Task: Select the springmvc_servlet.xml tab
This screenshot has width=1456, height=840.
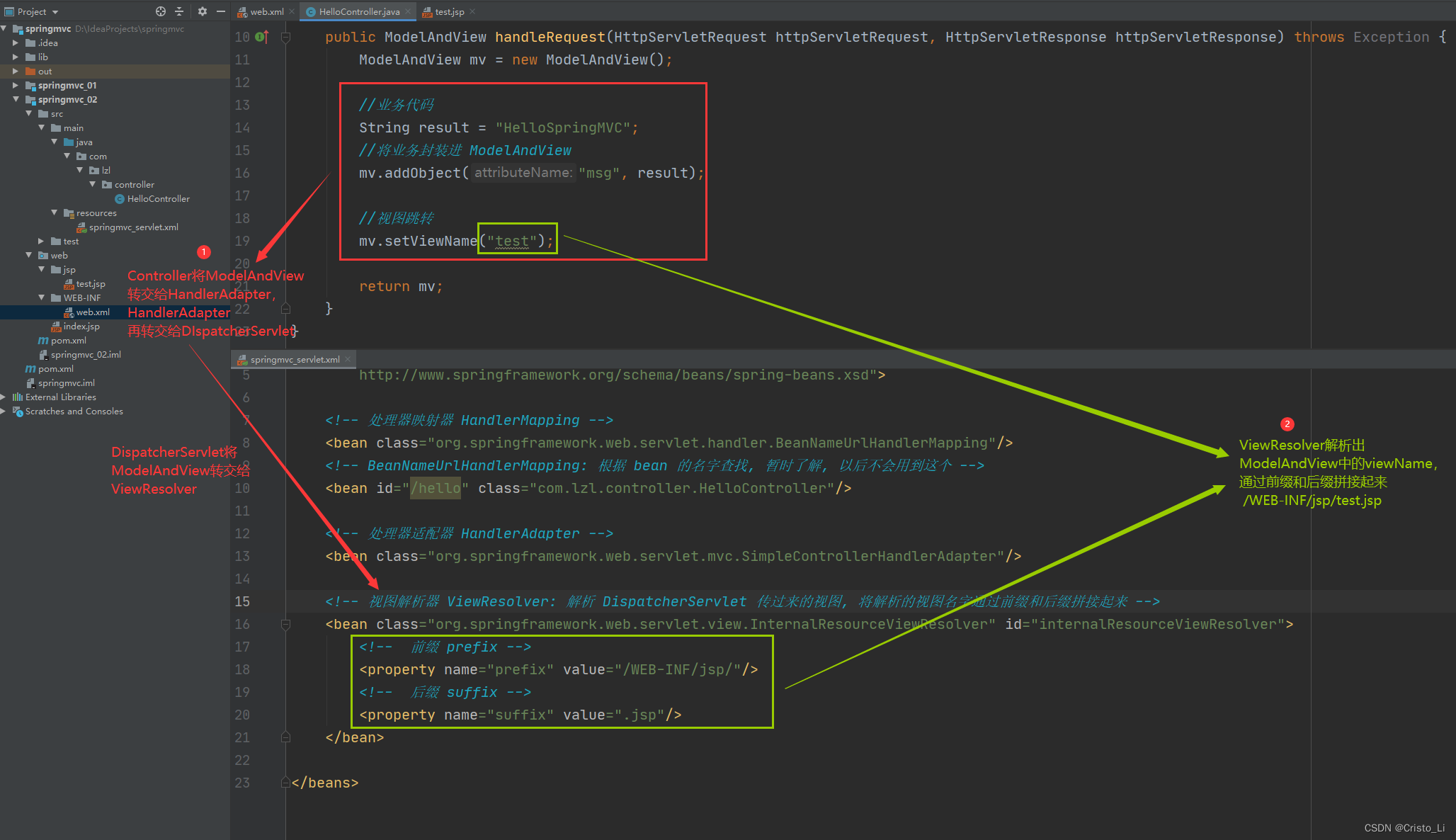Action: (295, 359)
